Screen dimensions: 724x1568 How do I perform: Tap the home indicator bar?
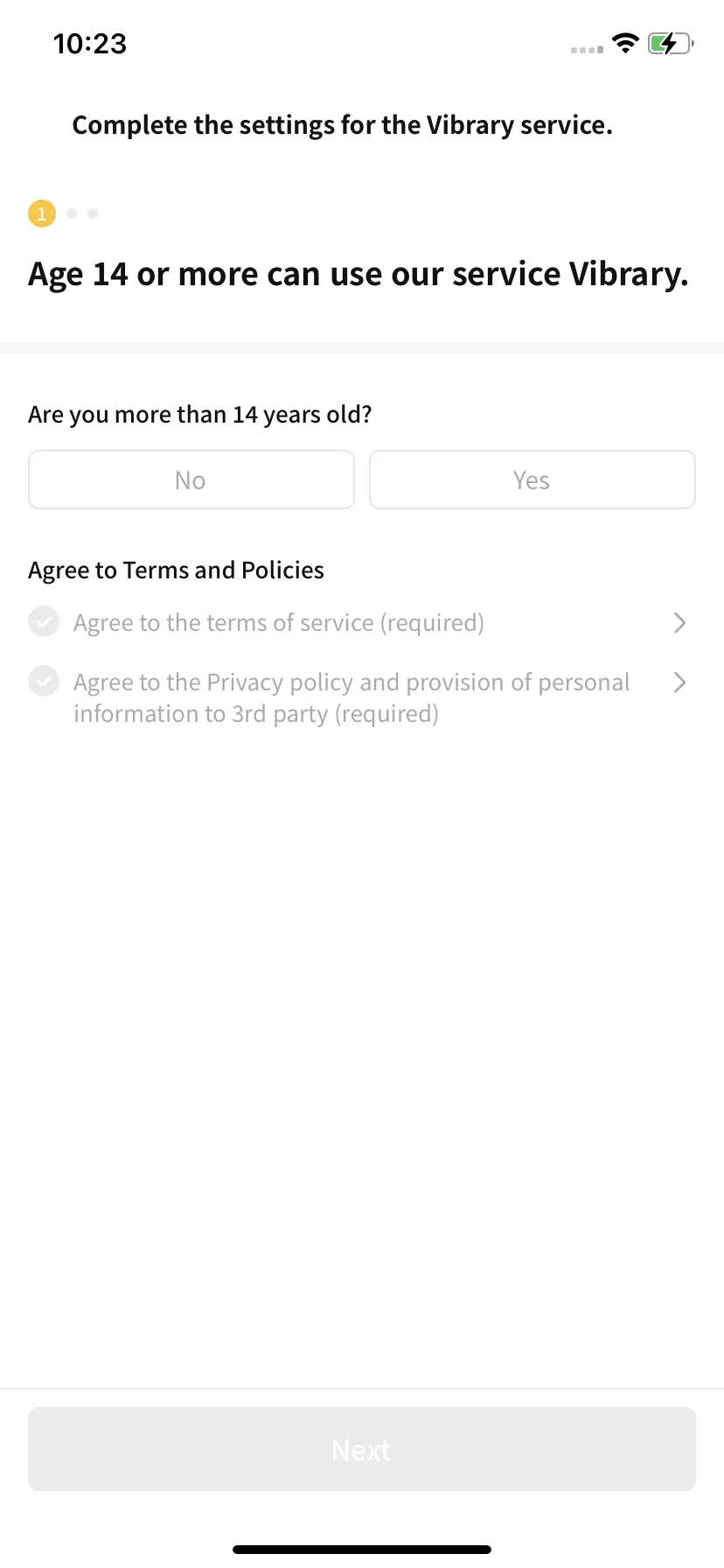[x=362, y=1549]
